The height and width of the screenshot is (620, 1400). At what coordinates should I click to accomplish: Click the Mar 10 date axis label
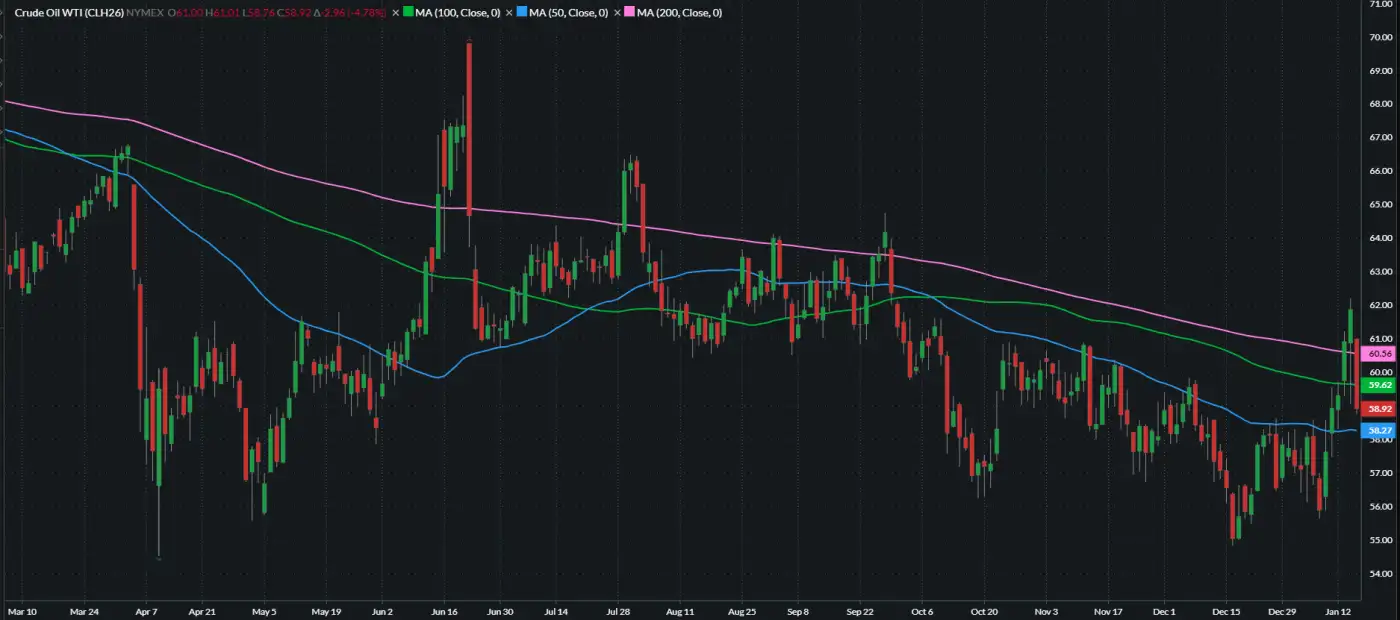22,609
